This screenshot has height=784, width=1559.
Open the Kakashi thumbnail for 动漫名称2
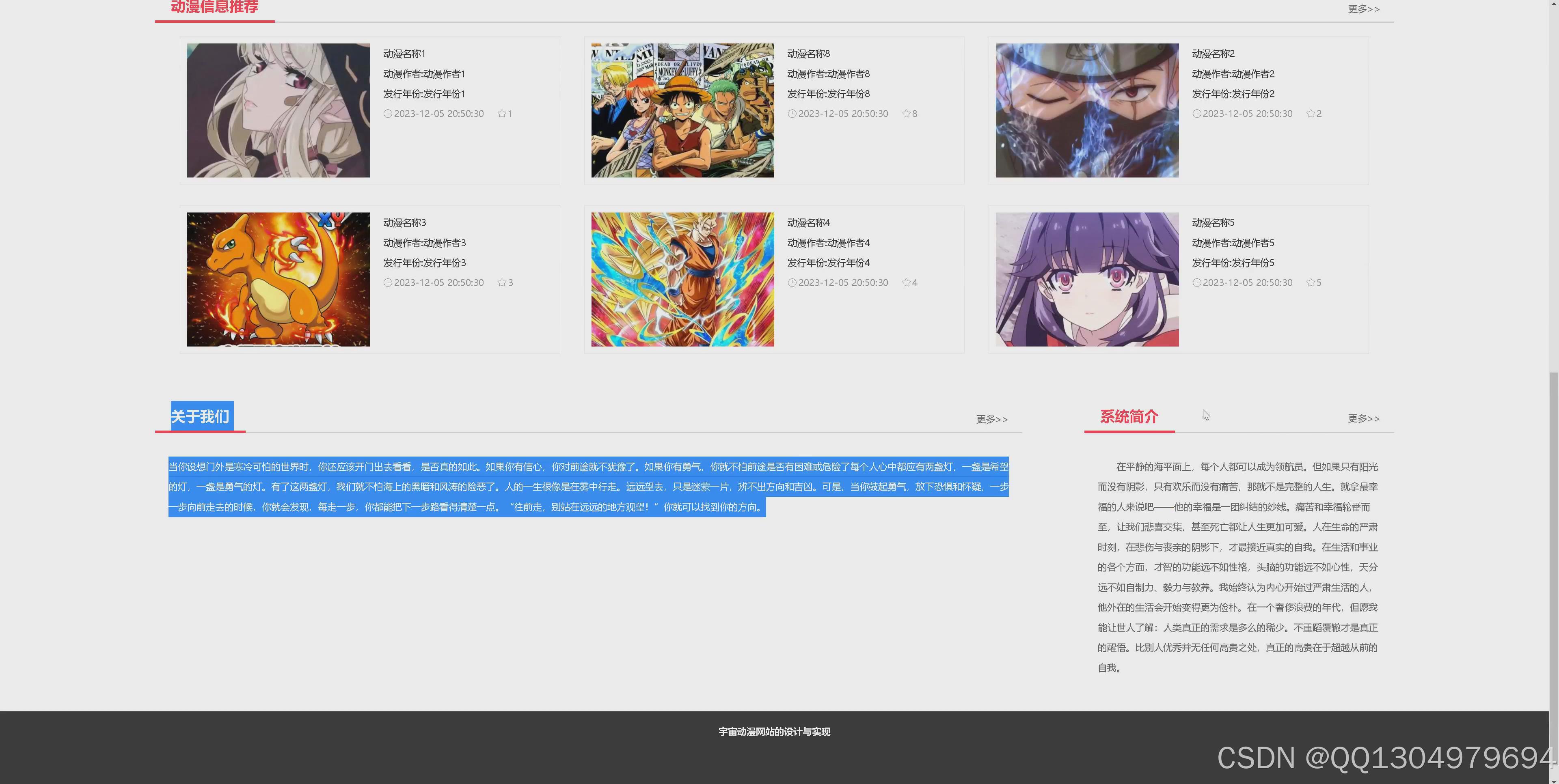coord(1086,110)
